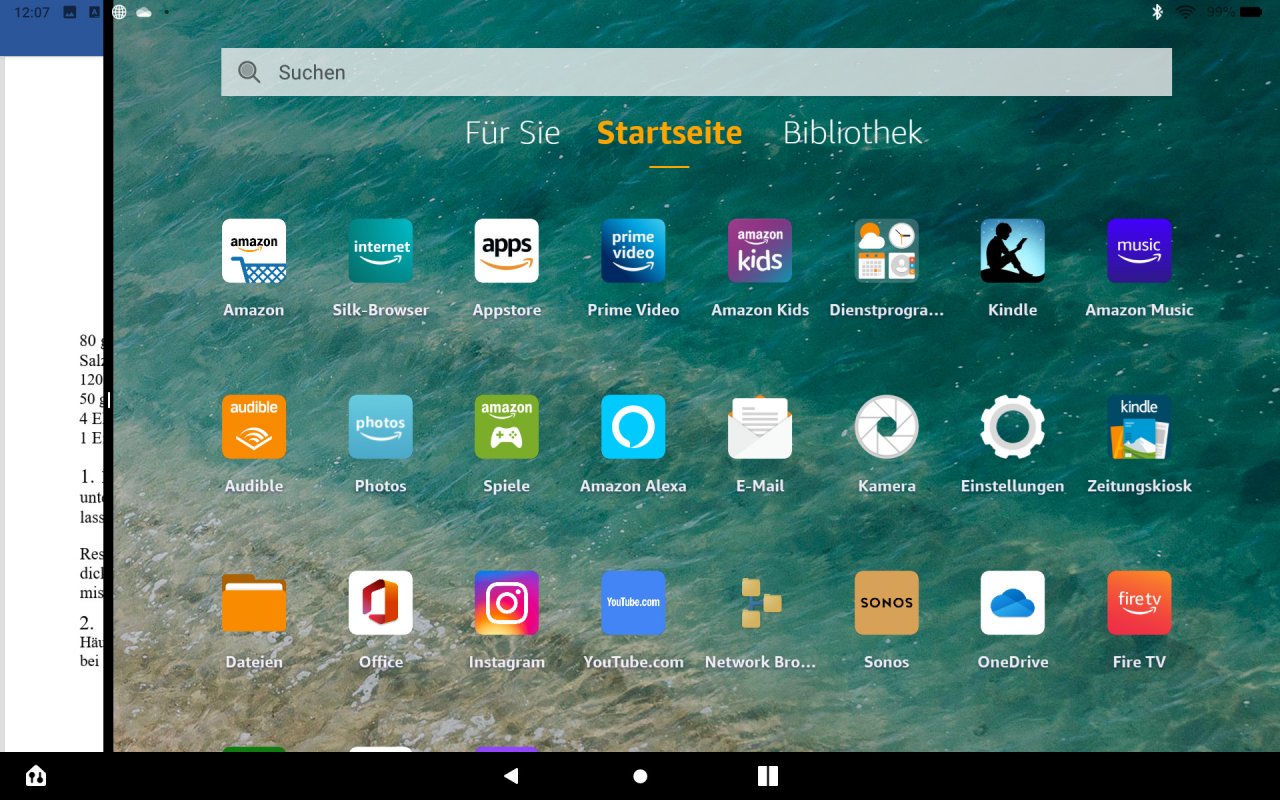The height and width of the screenshot is (800, 1280).
Task: Open the Fire TV app
Action: pos(1139,603)
